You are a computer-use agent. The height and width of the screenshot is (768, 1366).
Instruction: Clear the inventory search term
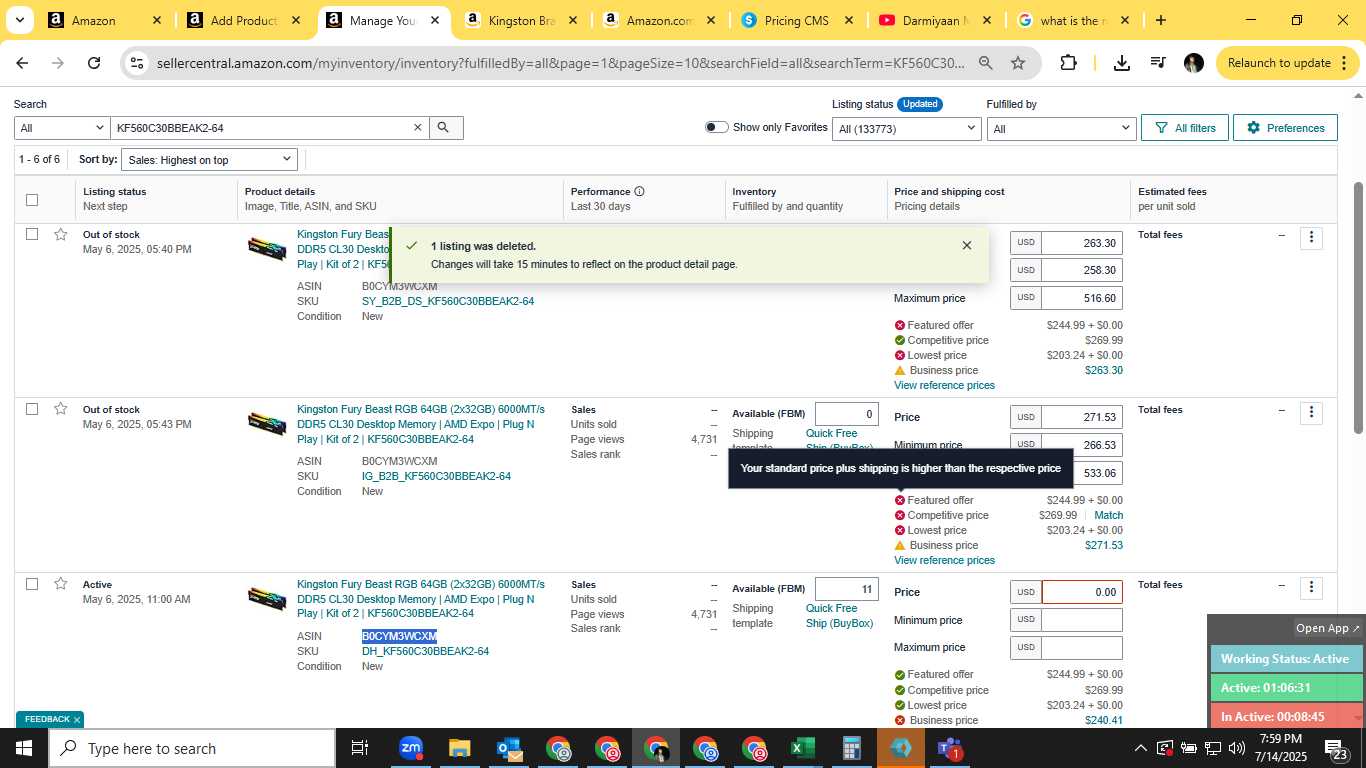pyautogui.click(x=418, y=128)
